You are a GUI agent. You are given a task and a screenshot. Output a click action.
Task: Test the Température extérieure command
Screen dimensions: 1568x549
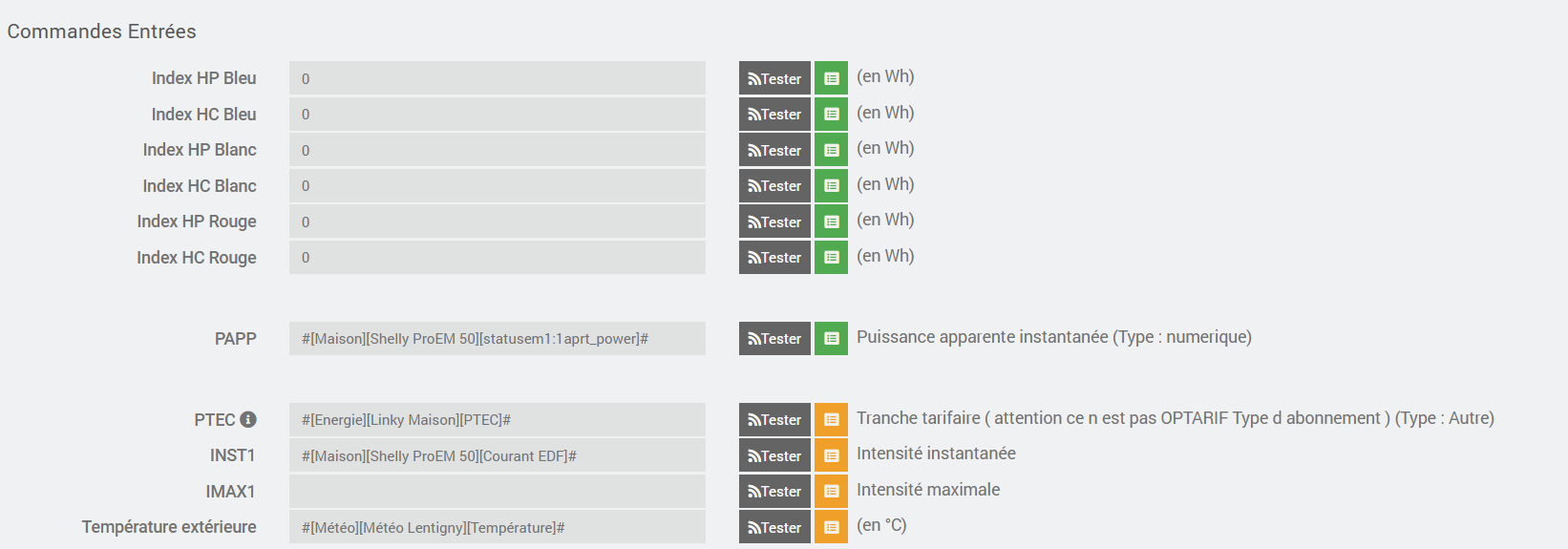tap(774, 527)
